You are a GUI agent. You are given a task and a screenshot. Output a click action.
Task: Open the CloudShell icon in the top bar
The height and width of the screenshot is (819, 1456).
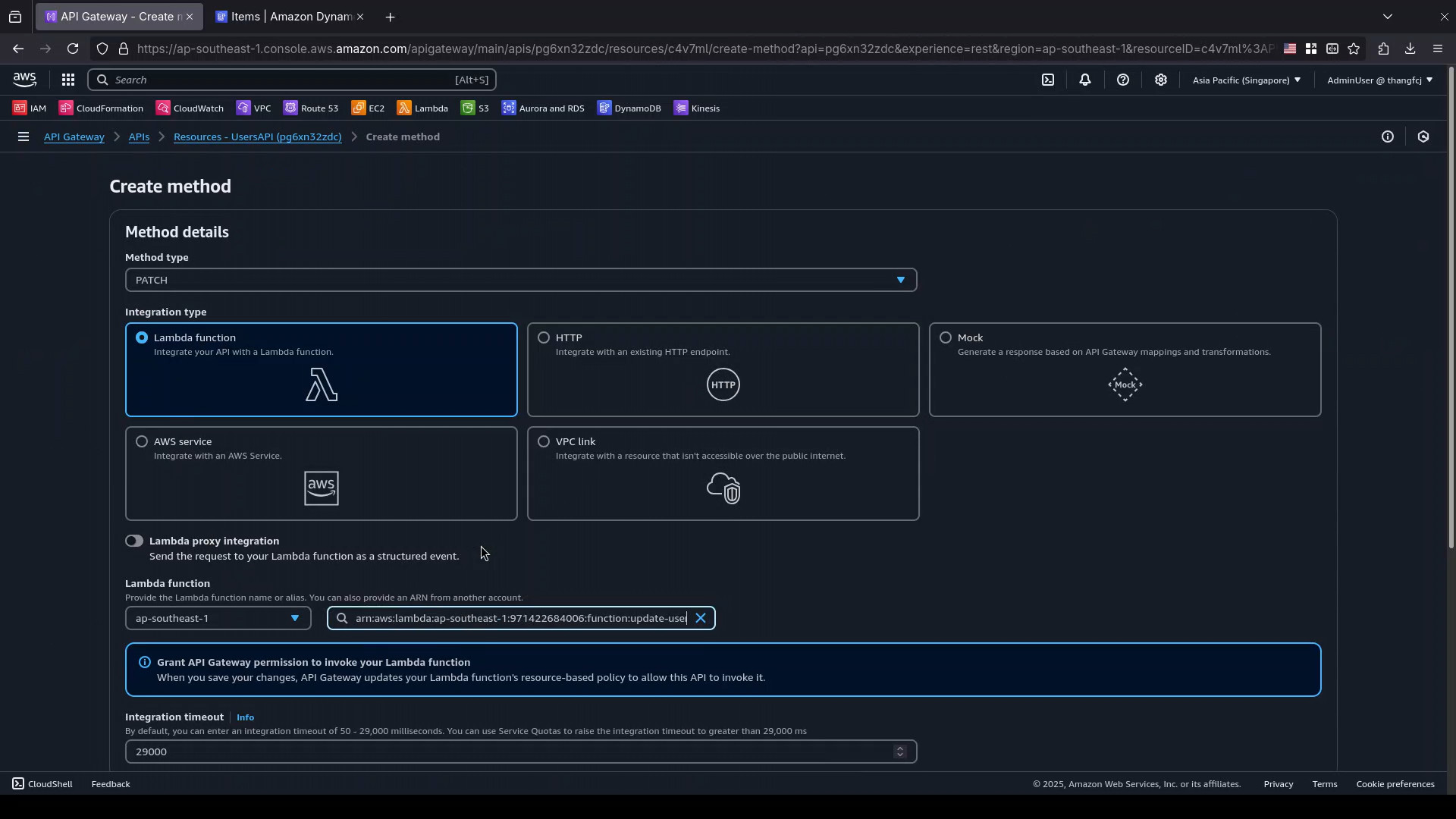(x=1048, y=80)
